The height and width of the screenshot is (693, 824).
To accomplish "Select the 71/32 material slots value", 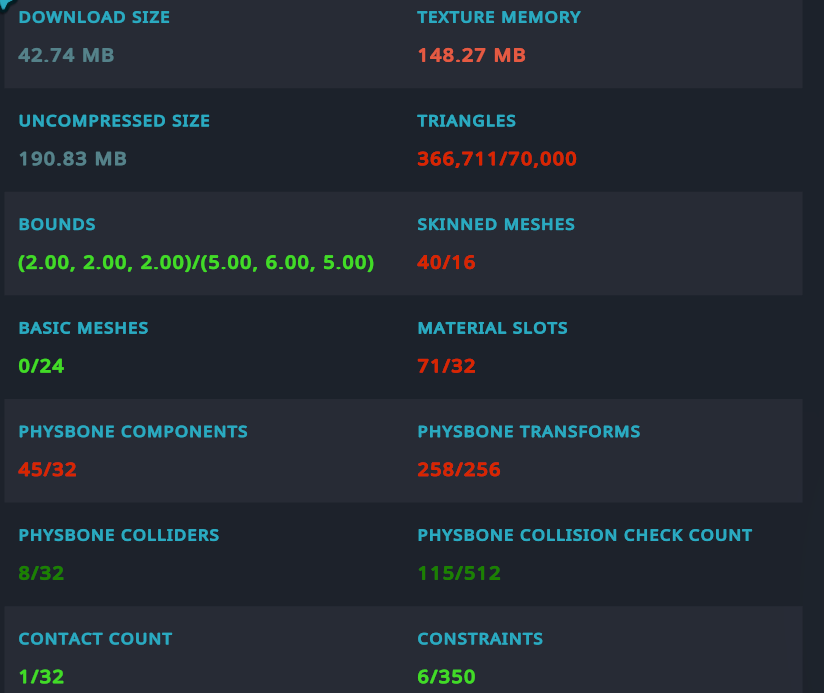I will tap(446, 366).
